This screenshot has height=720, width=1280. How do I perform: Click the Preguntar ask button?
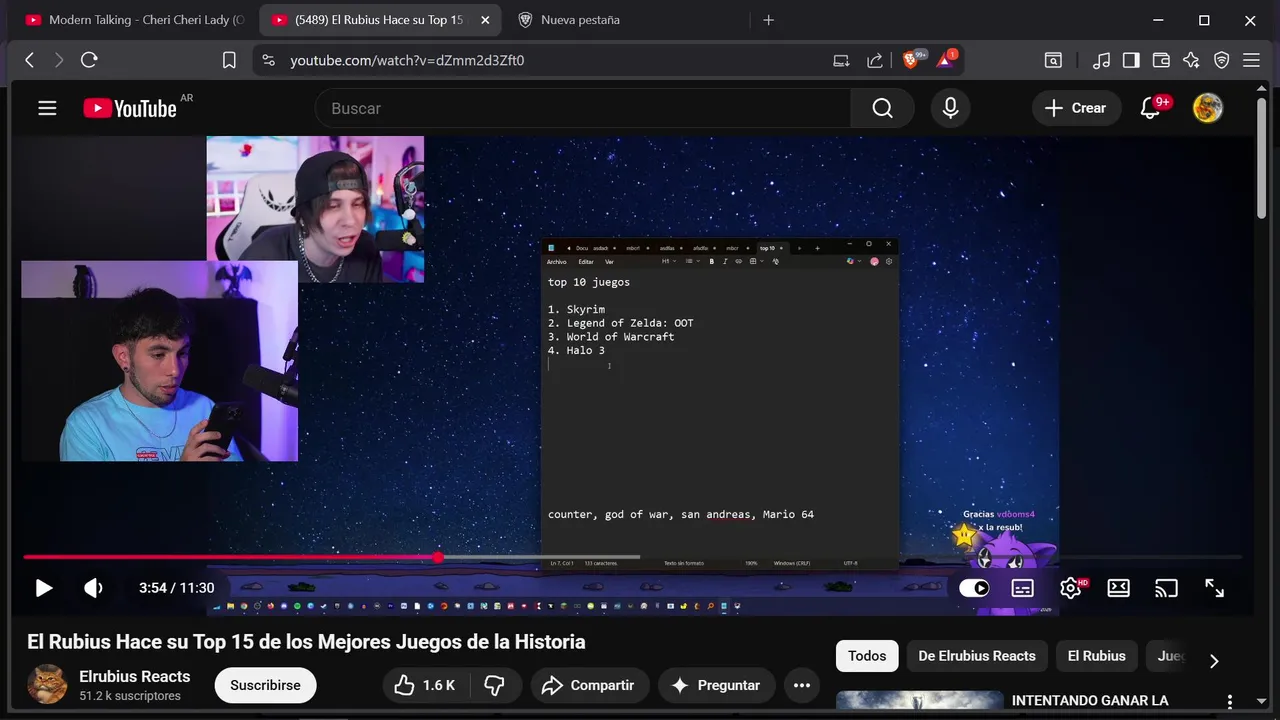coord(716,685)
